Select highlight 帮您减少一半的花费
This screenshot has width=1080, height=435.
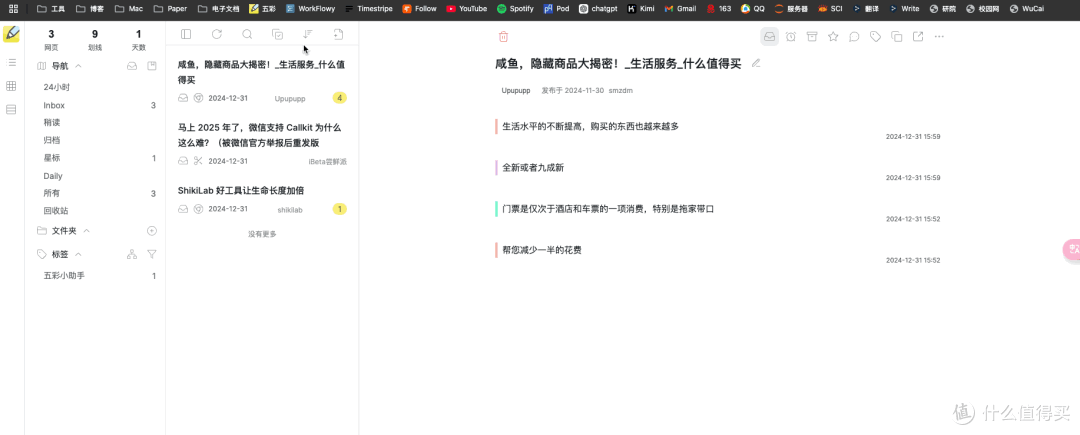542,250
